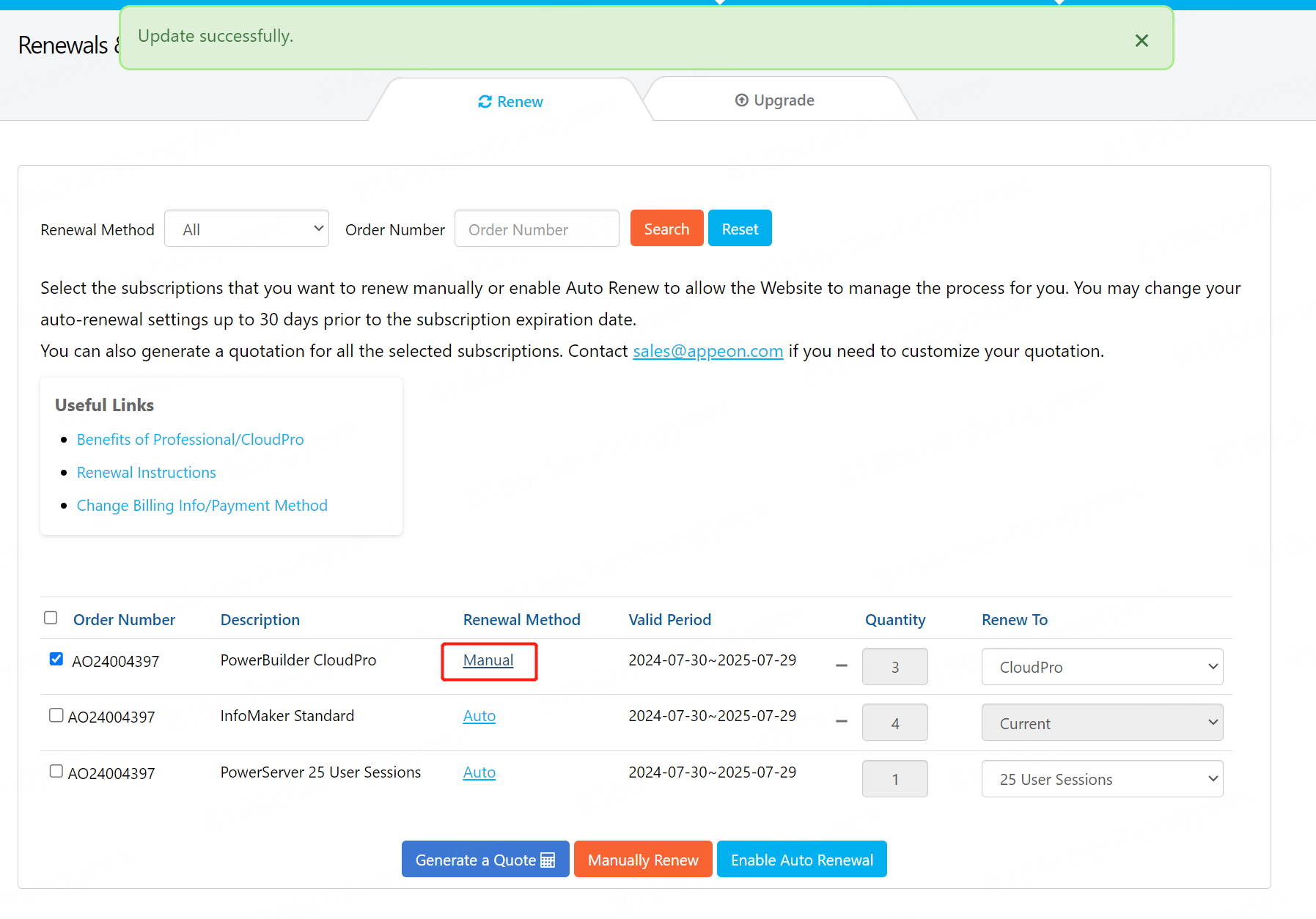Image resolution: width=1316 pixels, height=919 pixels.
Task: Check the PowerServer 25 User Sessions checkbox
Action: pyautogui.click(x=56, y=771)
